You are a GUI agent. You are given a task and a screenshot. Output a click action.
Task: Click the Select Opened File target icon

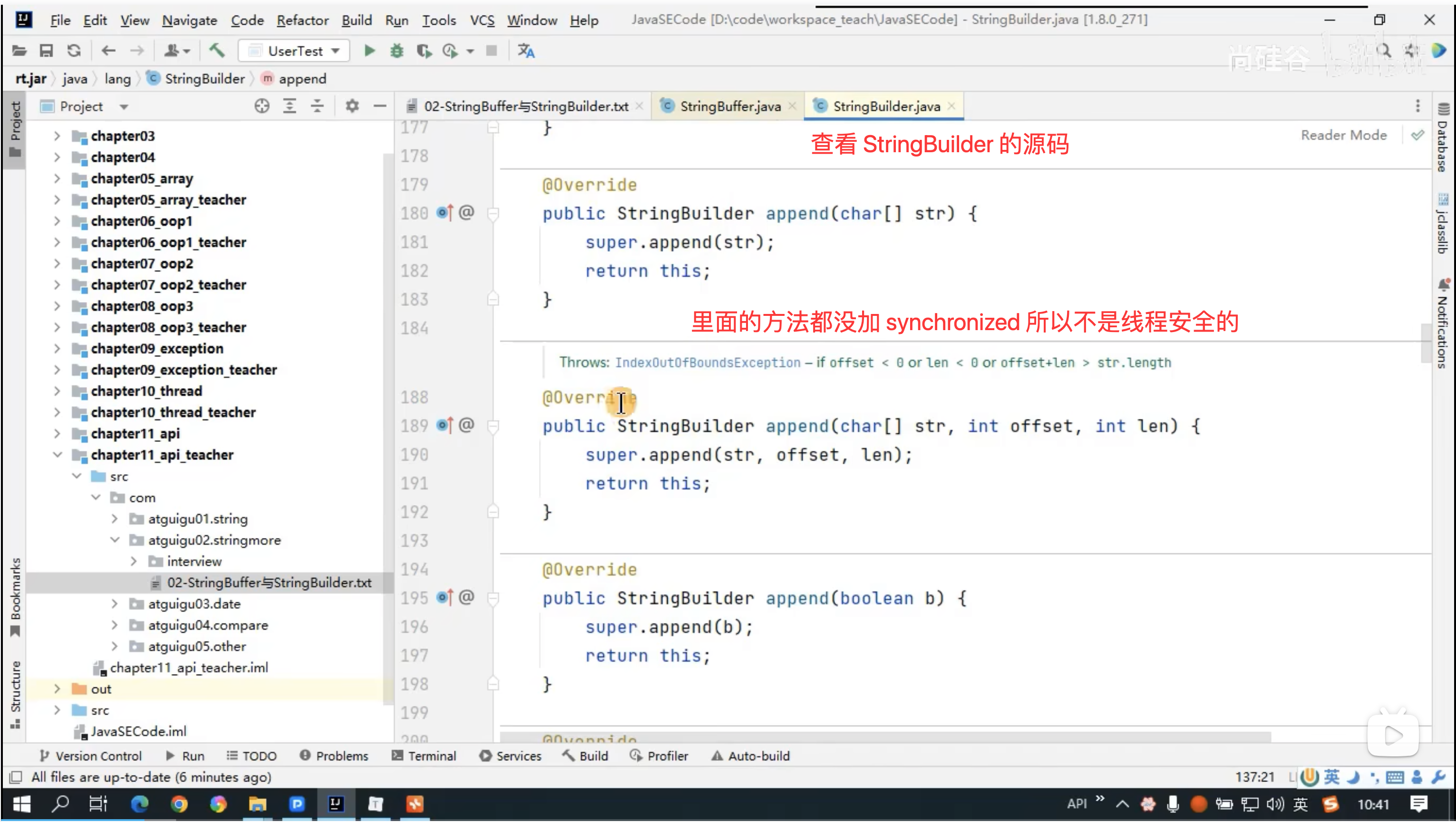[262, 106]
